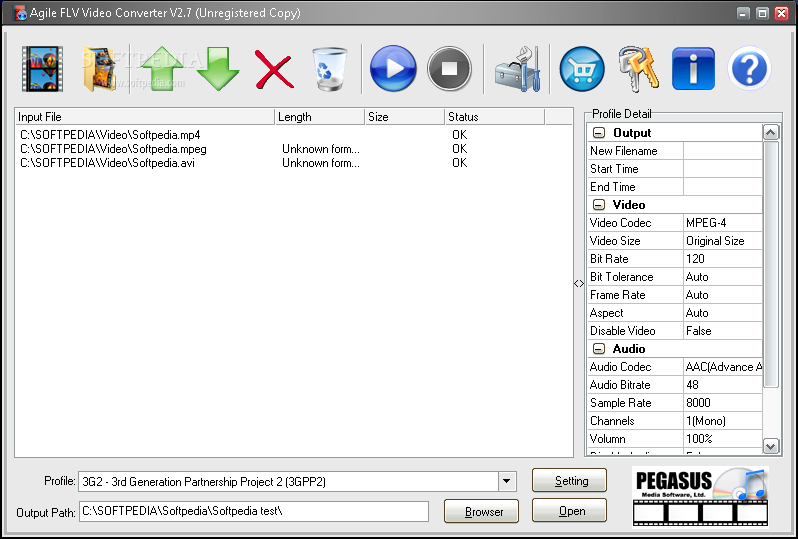Sort by the Input File column header

(145, 117)
